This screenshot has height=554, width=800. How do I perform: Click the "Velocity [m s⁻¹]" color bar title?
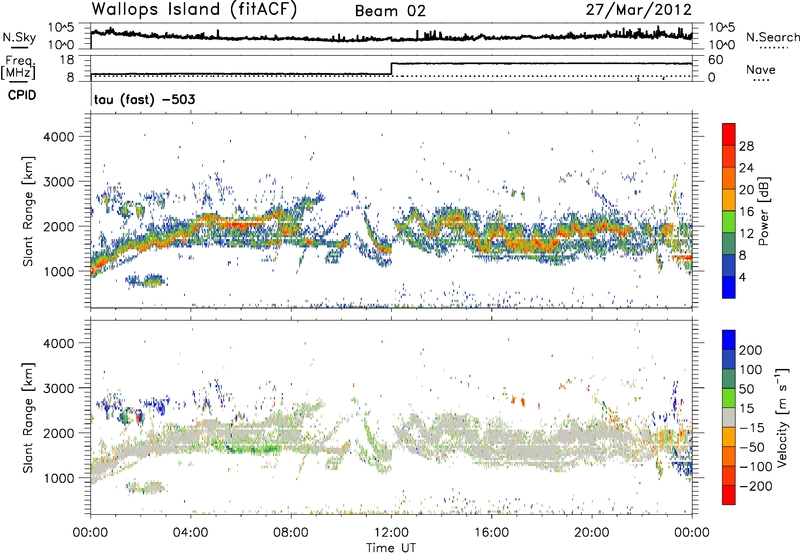[782, 418]
